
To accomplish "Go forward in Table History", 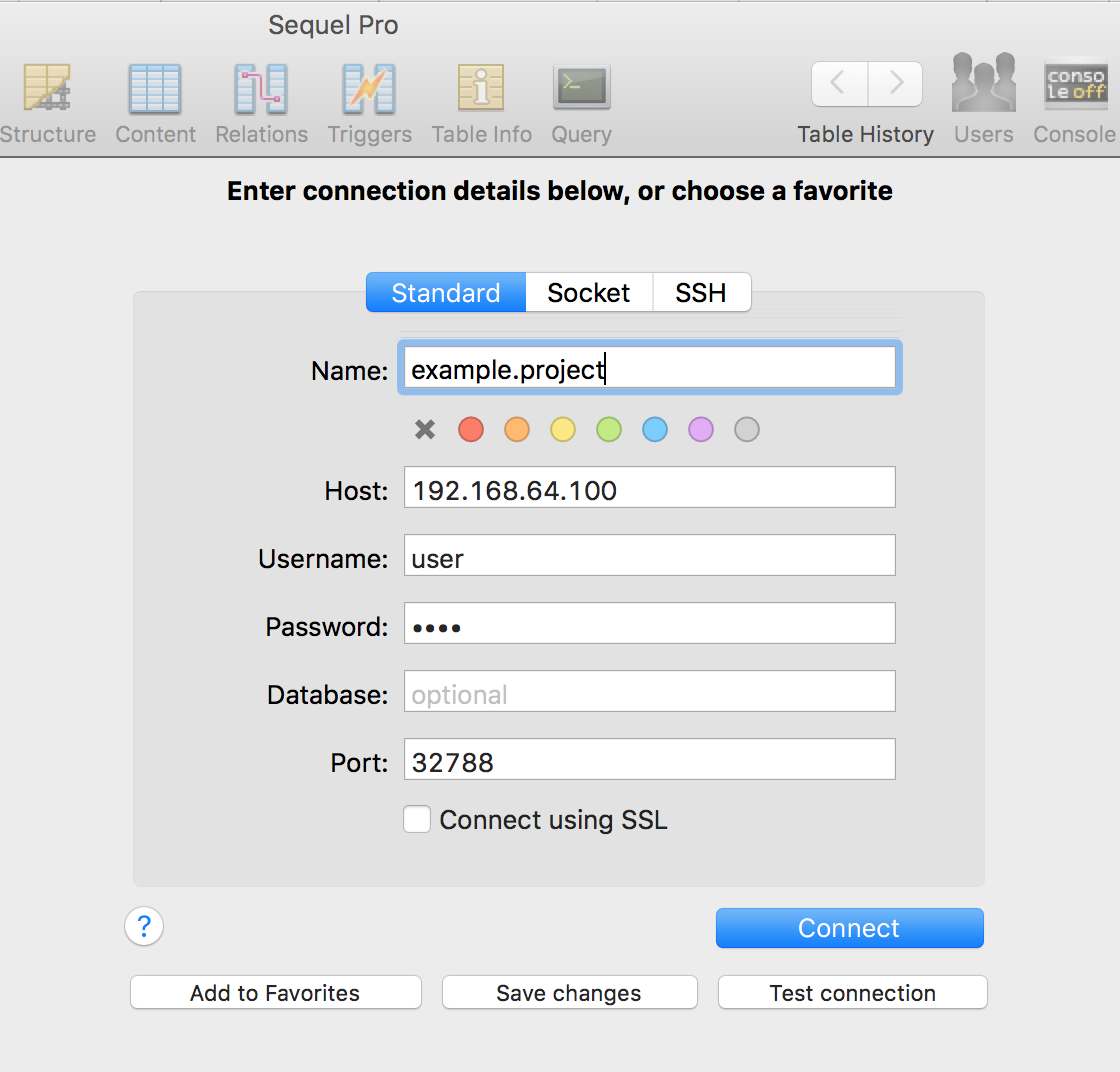I will 895,84.
